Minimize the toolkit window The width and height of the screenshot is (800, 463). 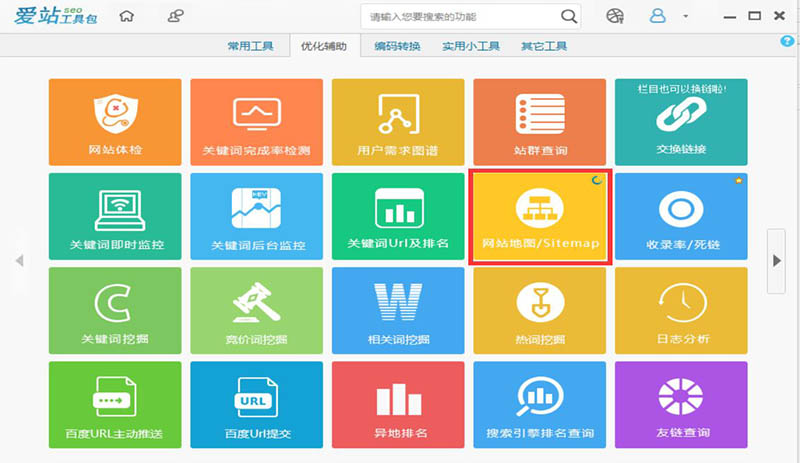pyautogui.click(x=730, y=17)
